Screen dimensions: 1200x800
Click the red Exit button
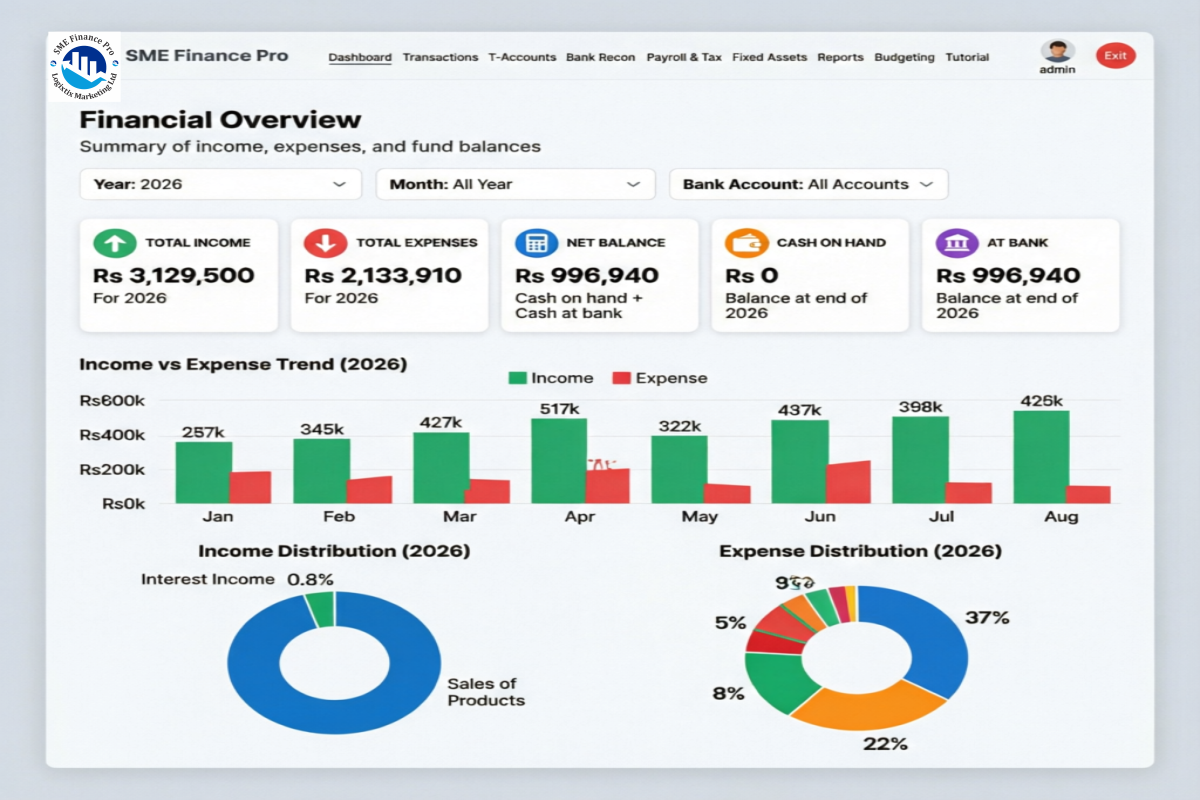(x=1115, y=56)
